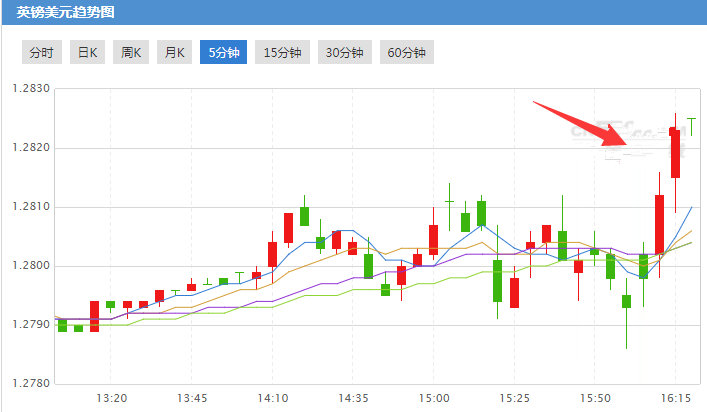The image size is (707, 412).
Task: Click the 1.2780 price axis label
Action: (x=31, y=384)
